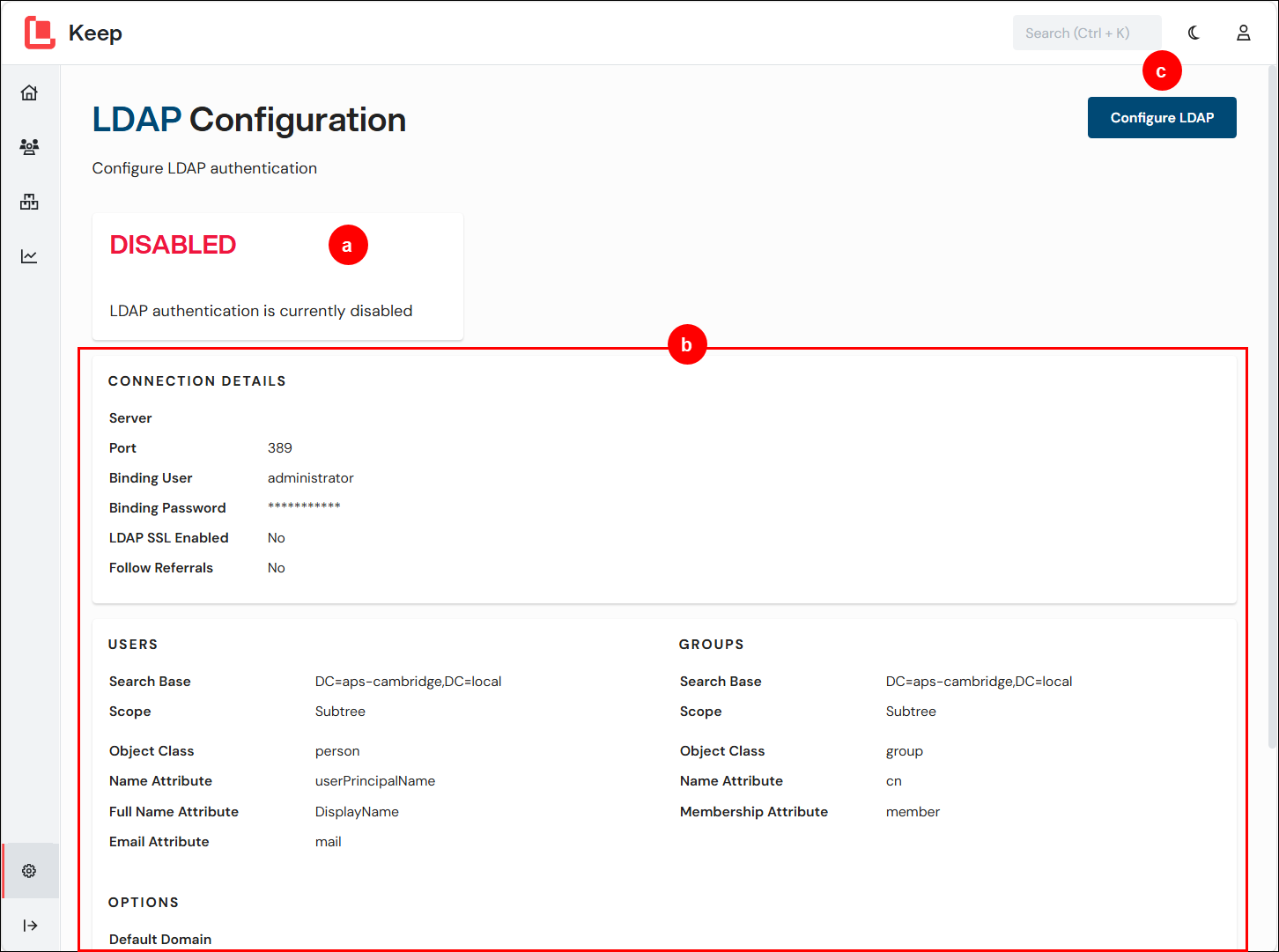Select Groups Scope Subtree value
Image resolution: width=1279 pixels, height=952 pixels.
click(x=911, y=712)
